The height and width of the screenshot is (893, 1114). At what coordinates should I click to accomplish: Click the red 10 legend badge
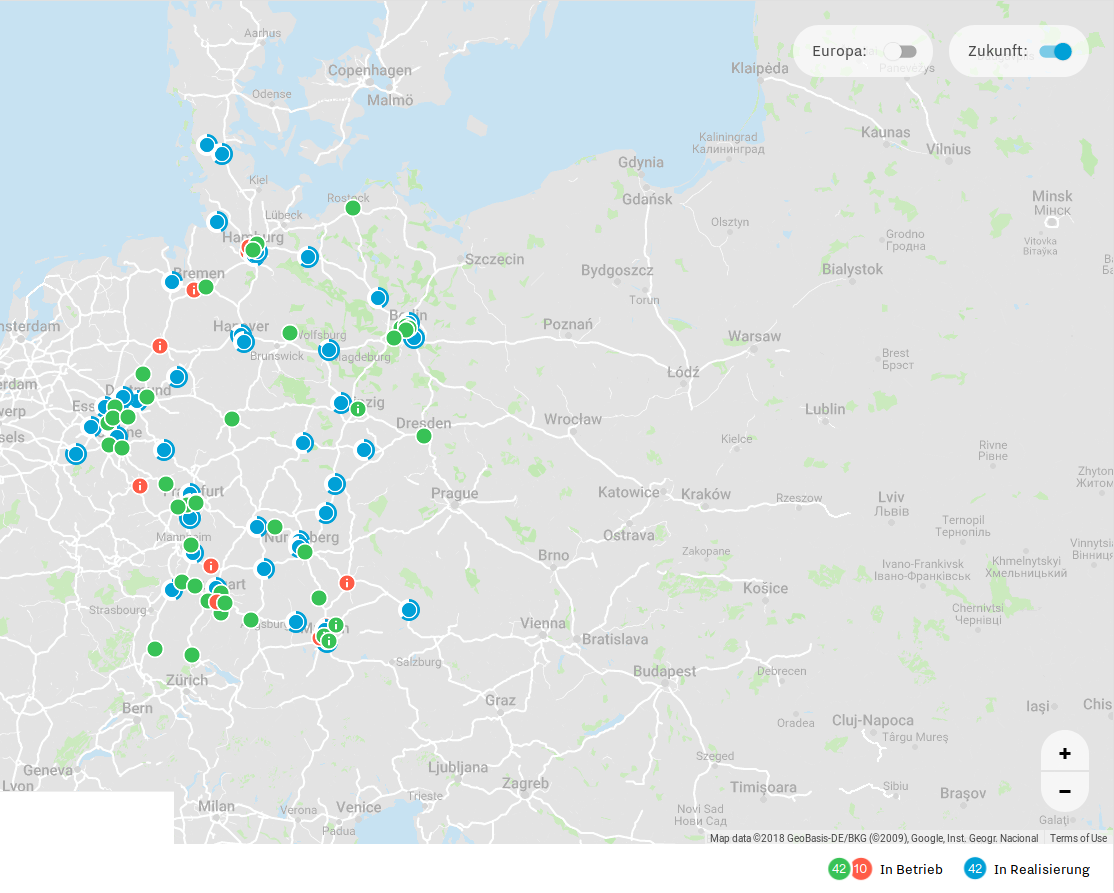[860, 869]
